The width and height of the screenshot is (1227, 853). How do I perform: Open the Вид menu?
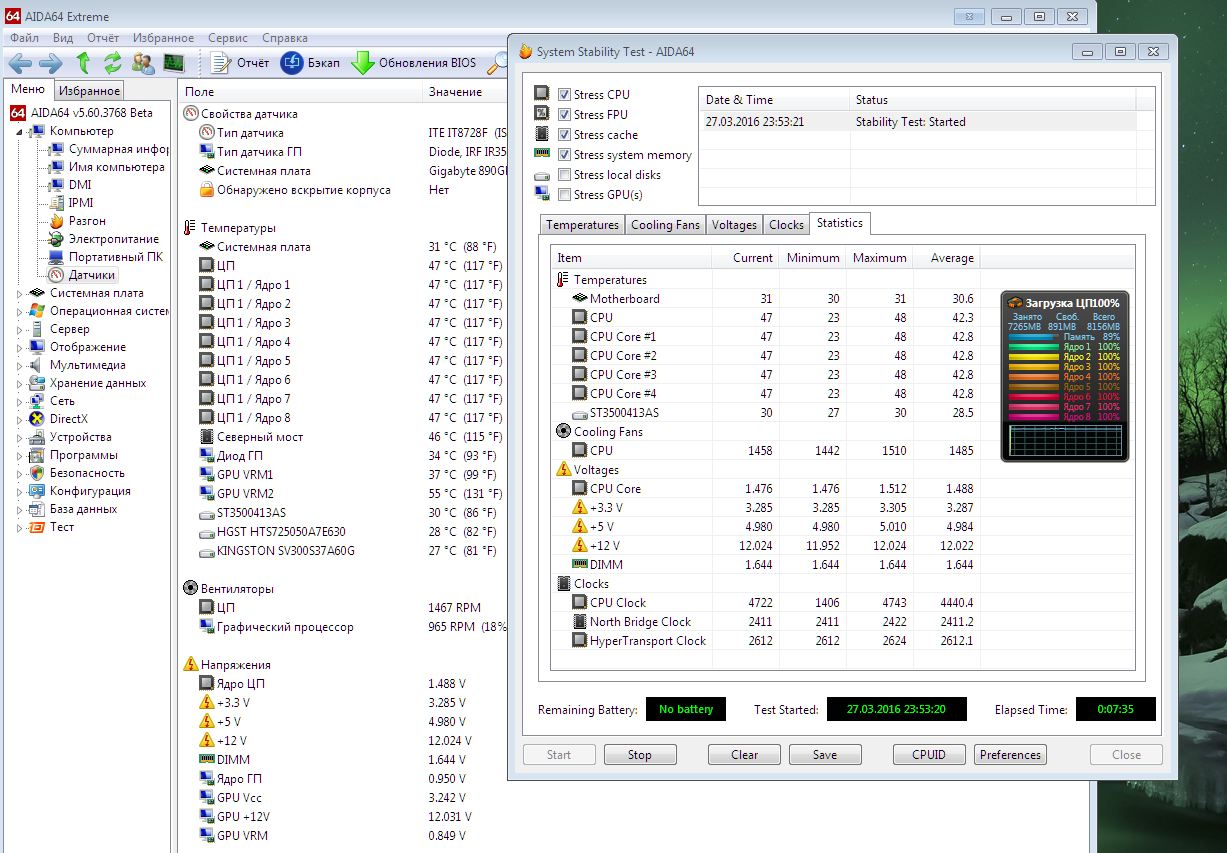[63, 38]
